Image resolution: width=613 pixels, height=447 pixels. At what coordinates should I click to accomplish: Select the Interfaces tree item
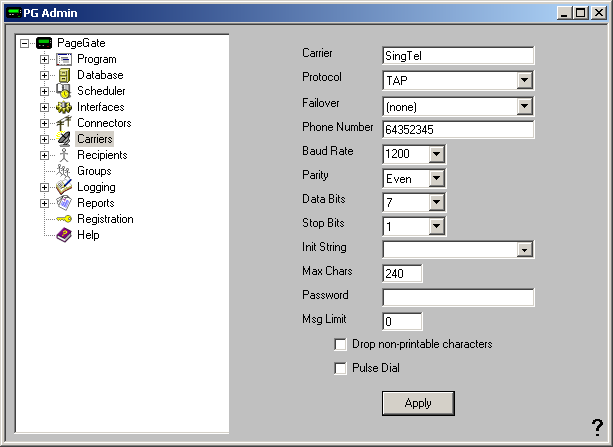[x=100, y=107]
